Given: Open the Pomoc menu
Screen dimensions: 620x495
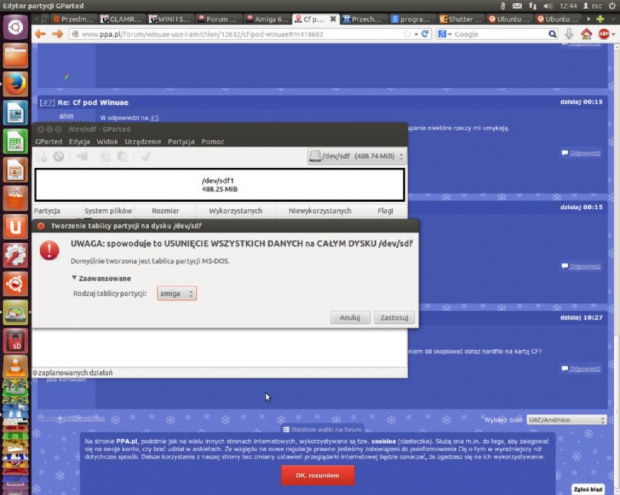Looking at the screenshot, I should (212, 142).
